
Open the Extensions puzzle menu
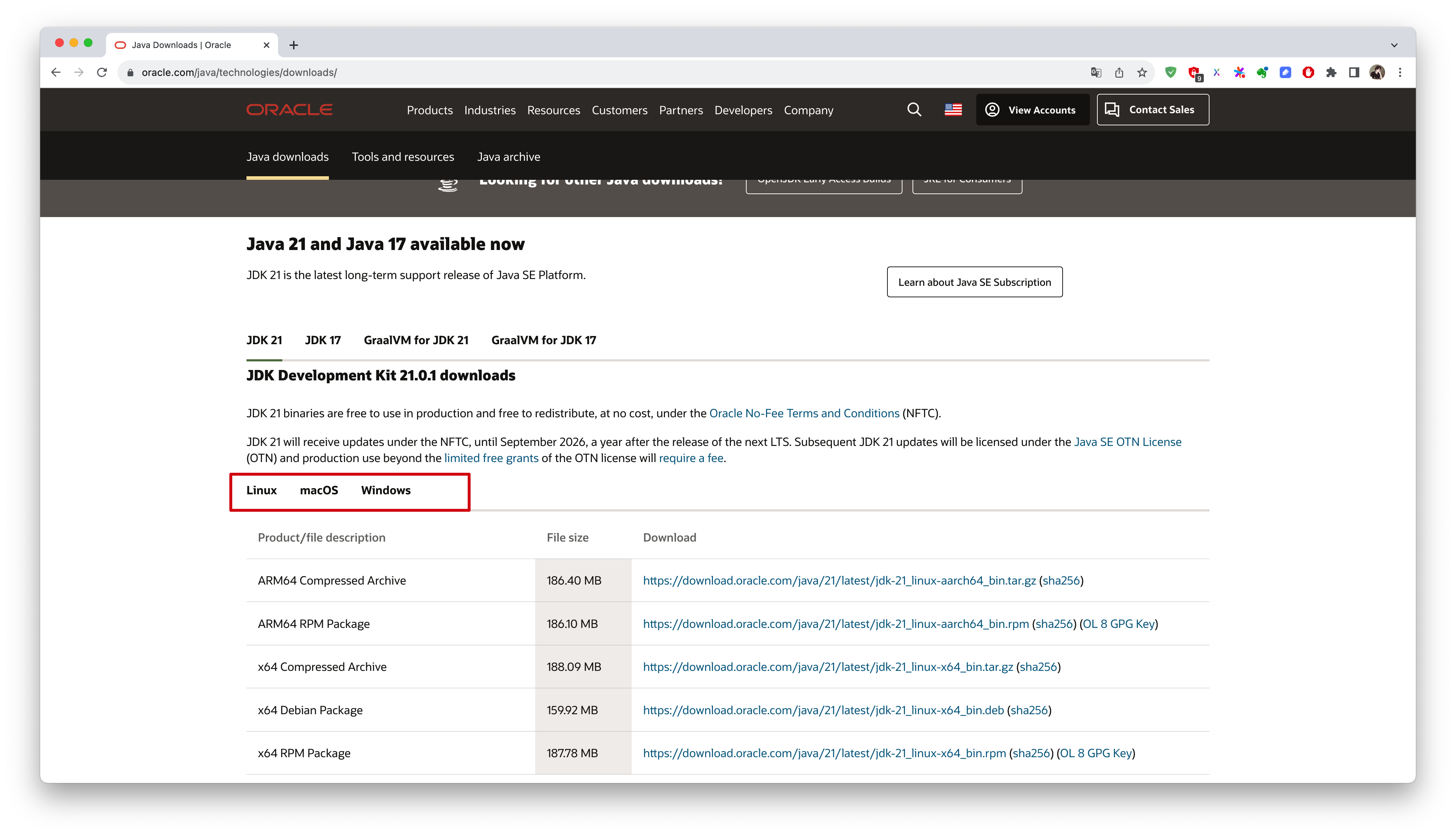(x=1331, y=72)
